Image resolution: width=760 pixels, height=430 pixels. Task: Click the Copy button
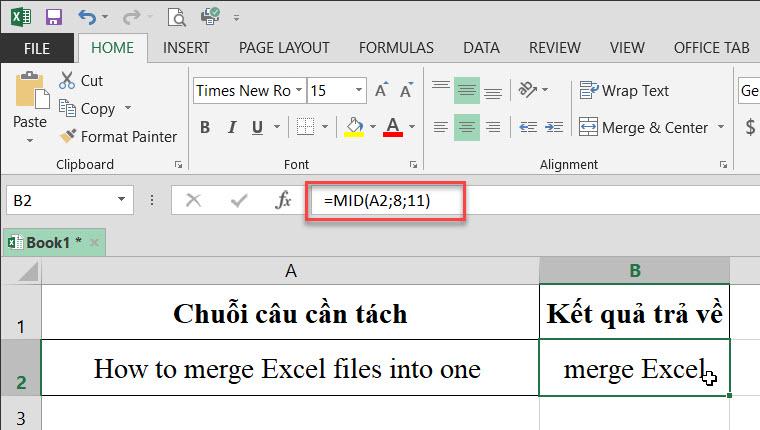click(x=87, y=109)
